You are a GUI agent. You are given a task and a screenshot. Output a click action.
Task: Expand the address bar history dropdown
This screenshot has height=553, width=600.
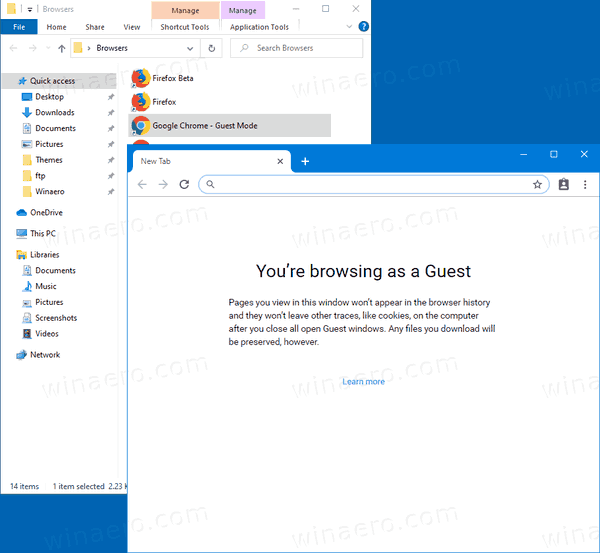(x=190, y=48)
